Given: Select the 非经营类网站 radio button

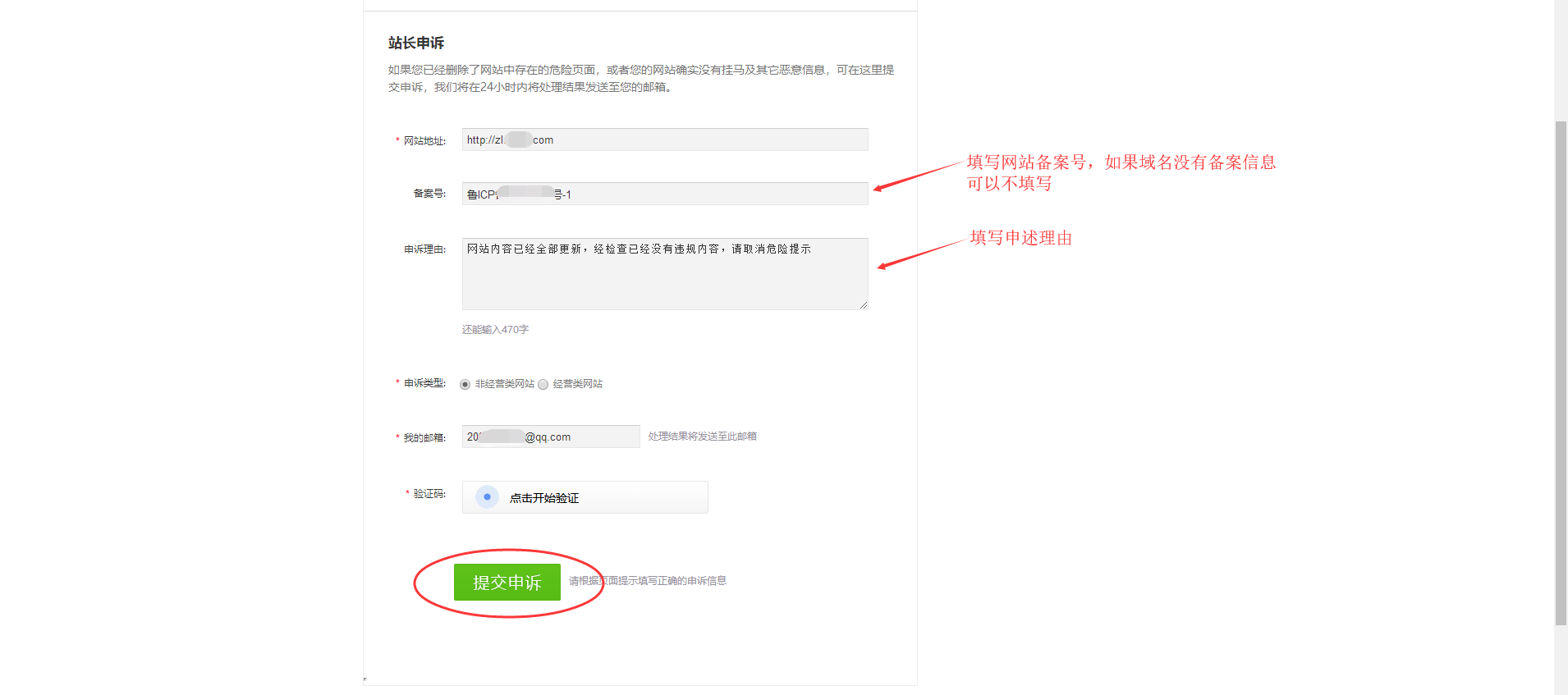Looking at the screenshot, I should 465,384.
